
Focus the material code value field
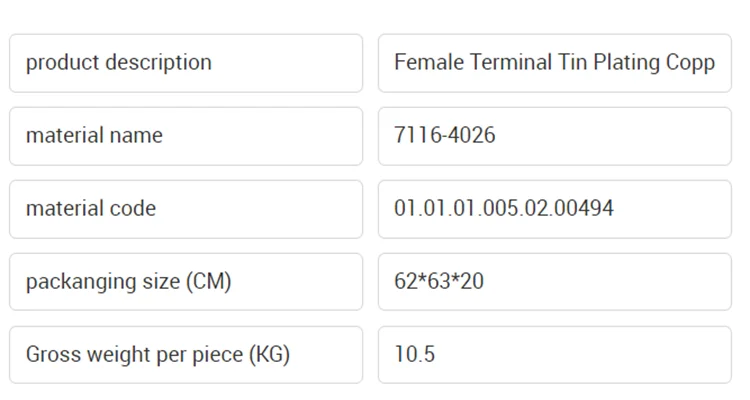tap(554, 209)
